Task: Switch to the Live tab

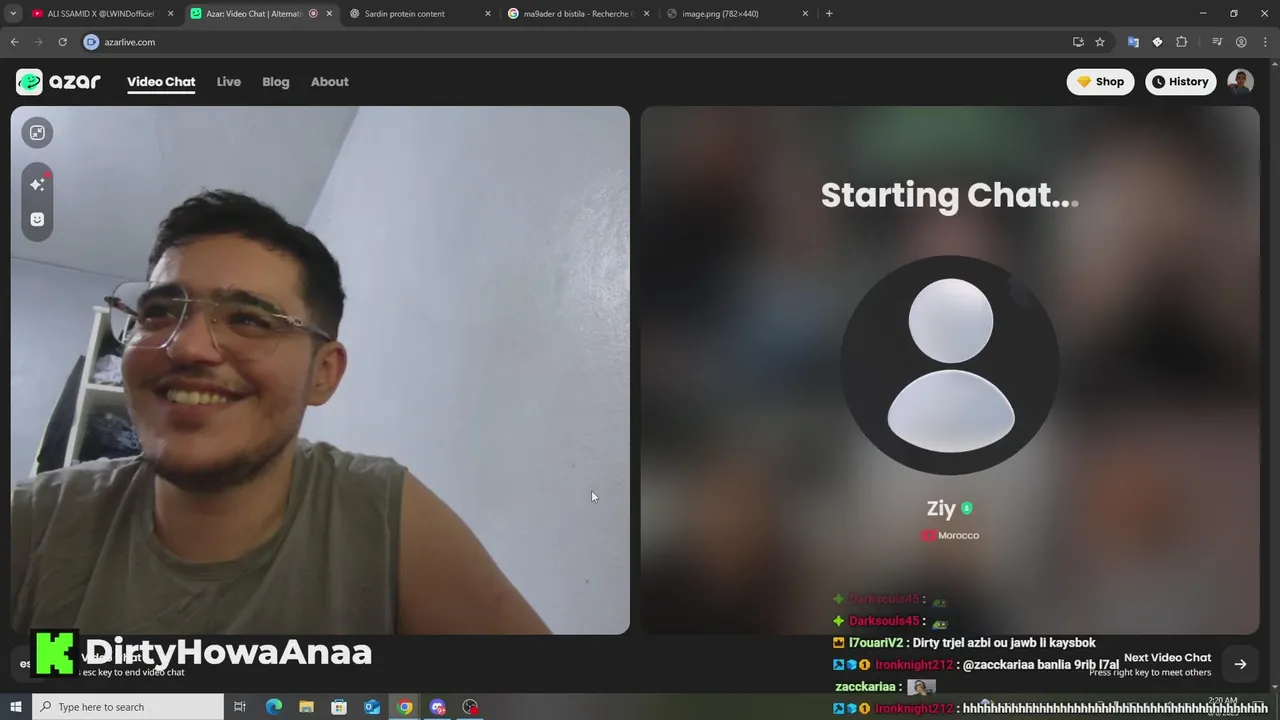Action: pos(229,82)
